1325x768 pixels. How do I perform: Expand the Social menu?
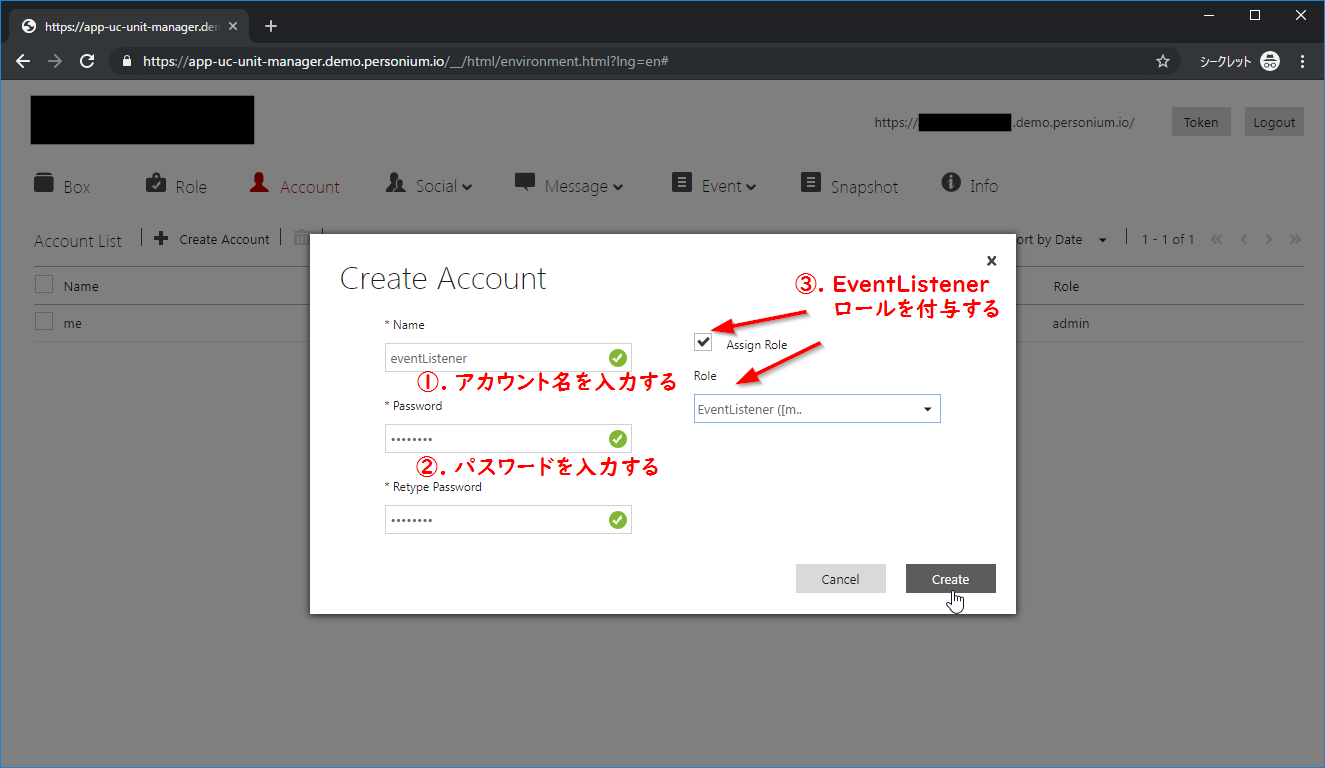point(429,185)
